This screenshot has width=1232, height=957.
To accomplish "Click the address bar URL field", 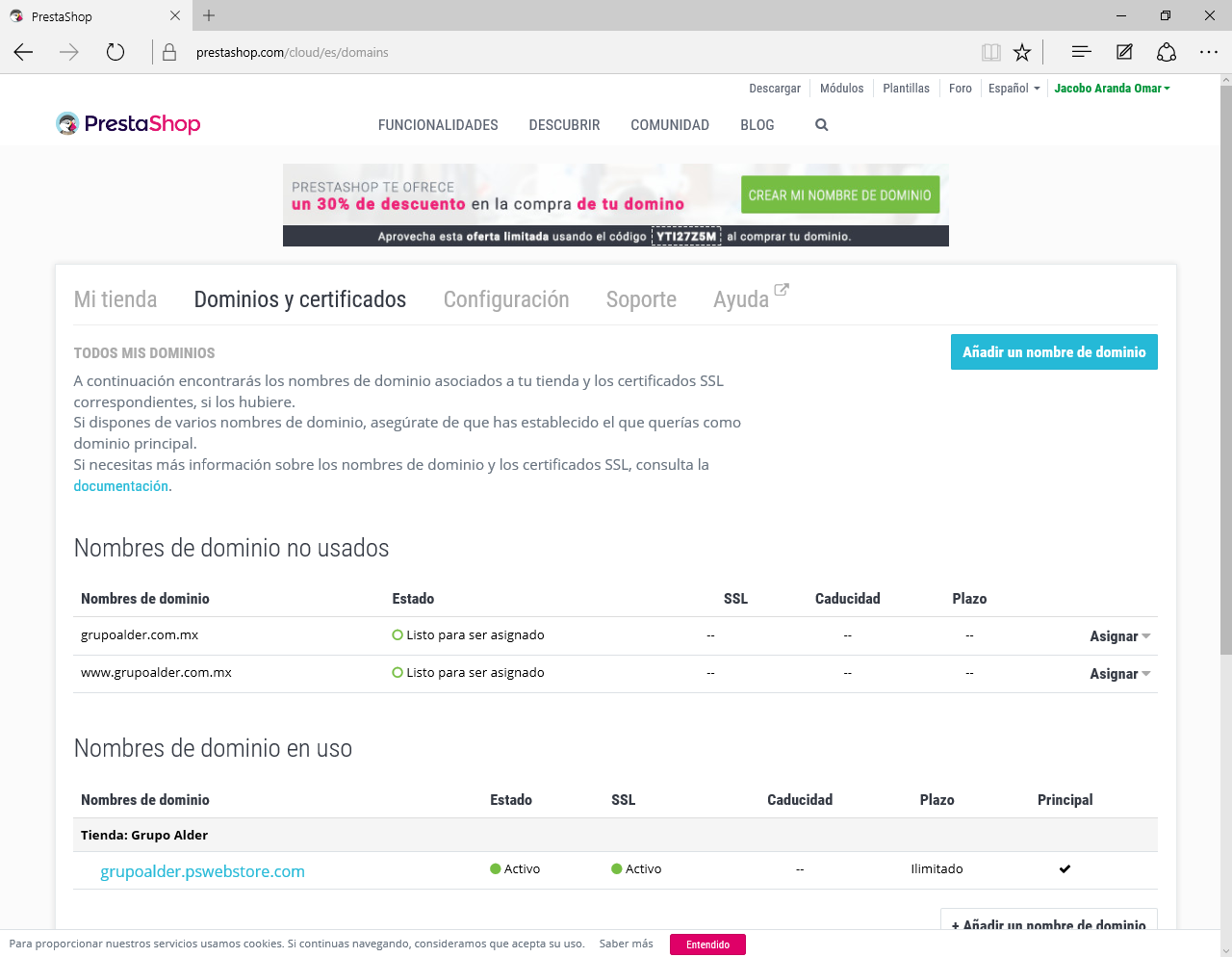I will (577, 52).
